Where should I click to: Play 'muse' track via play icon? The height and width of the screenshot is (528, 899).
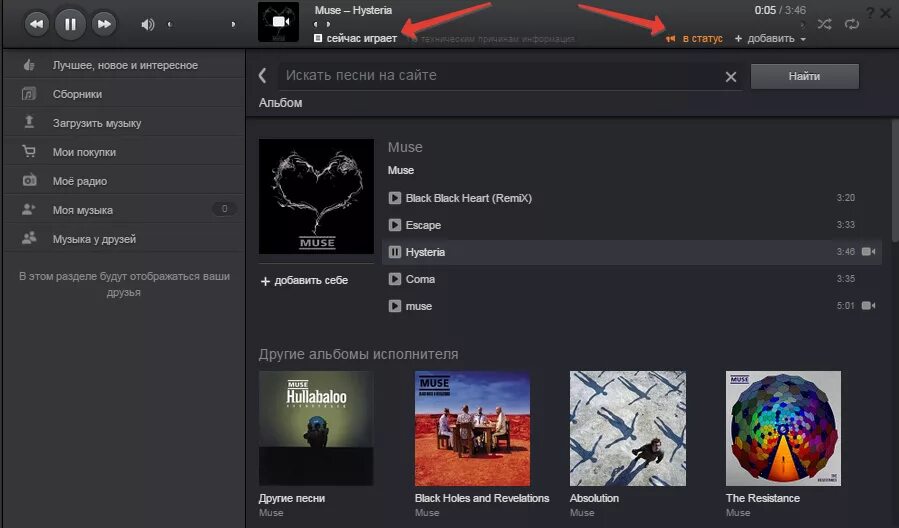coord(394,306)
